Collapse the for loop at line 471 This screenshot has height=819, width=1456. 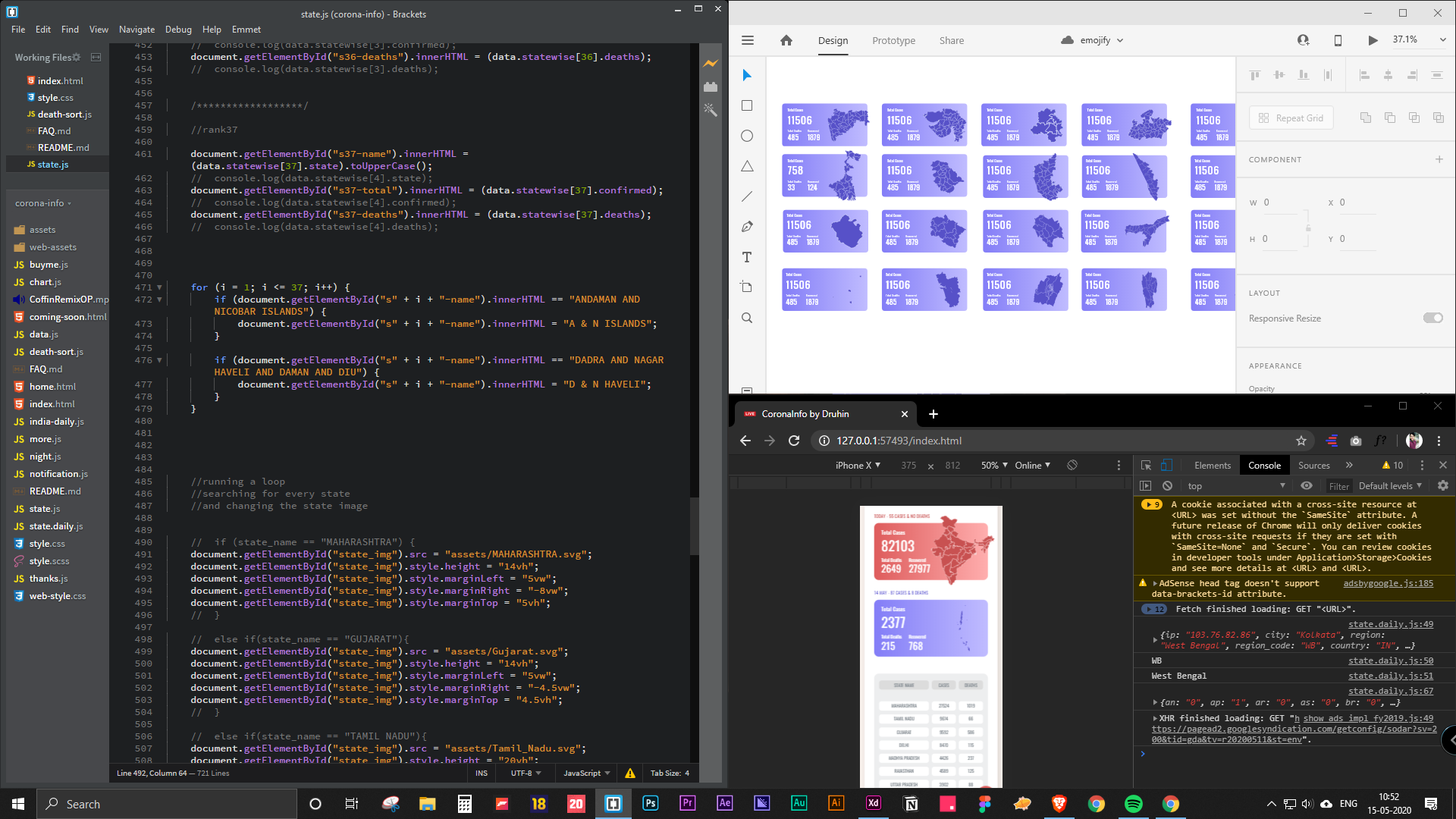coord(159,287)
